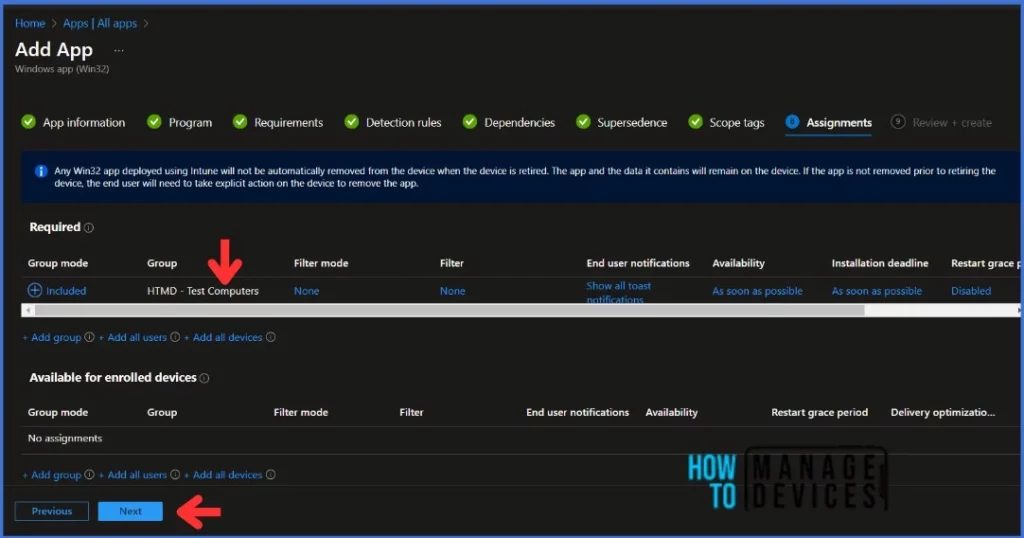Click the Installation deadline column header
1024x538 pixels.
[880, 263]
